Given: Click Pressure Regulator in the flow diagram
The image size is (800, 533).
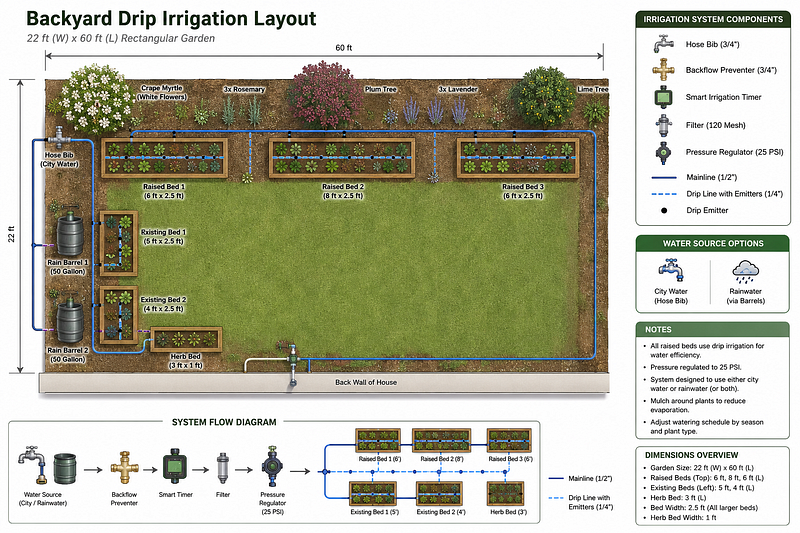Looking at the screenshot, I should [x=272, y=466].
